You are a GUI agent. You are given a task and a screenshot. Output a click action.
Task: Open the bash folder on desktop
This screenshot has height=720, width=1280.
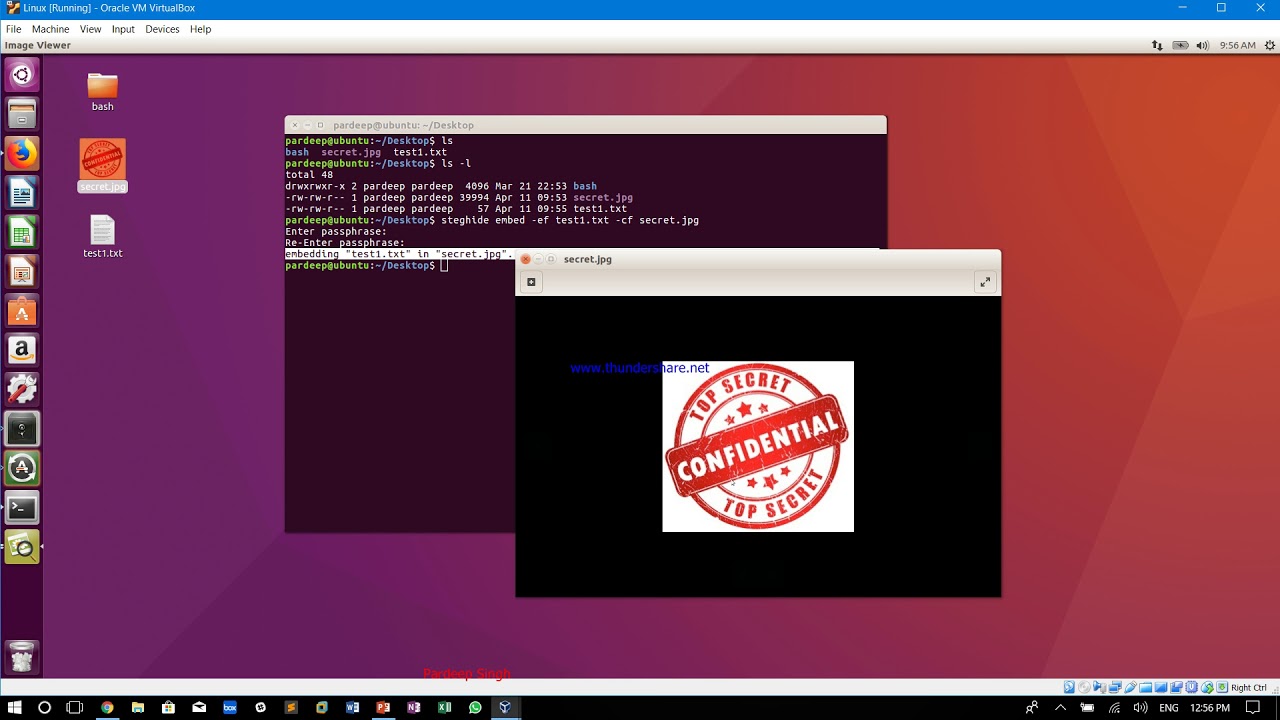pyautogui.click(x=102, y=92)
